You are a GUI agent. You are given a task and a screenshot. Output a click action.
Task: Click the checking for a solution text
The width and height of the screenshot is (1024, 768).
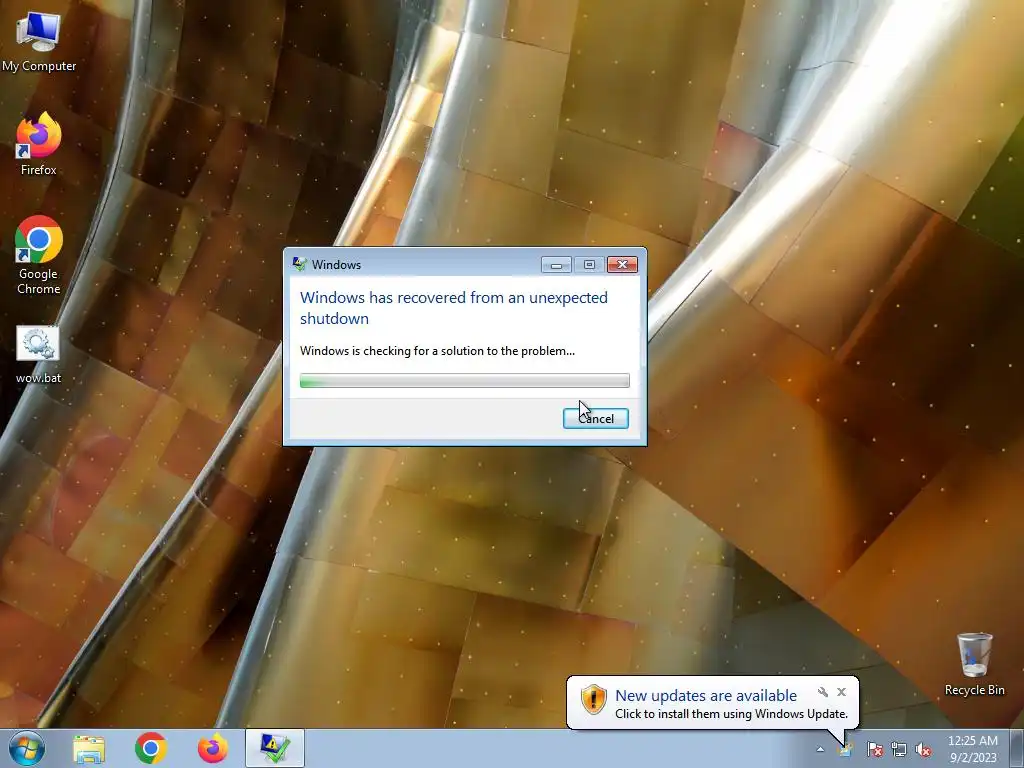point(437,351)
